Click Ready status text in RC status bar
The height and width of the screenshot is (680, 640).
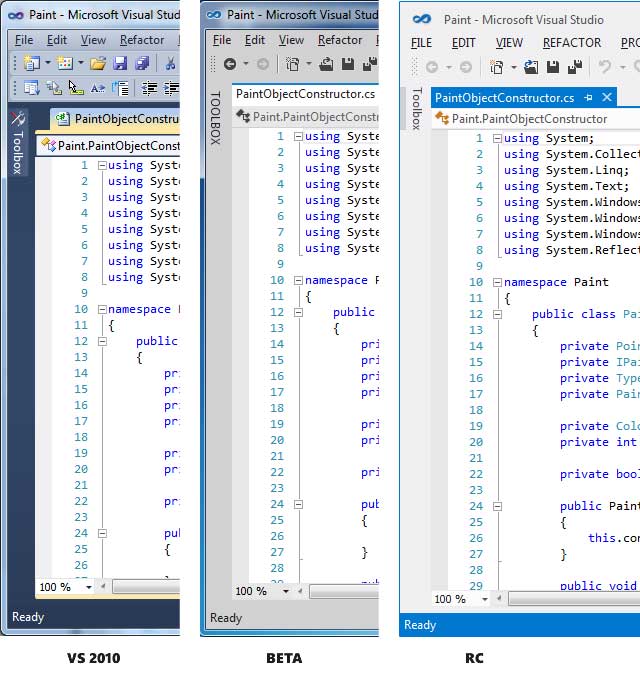[420, 625]
